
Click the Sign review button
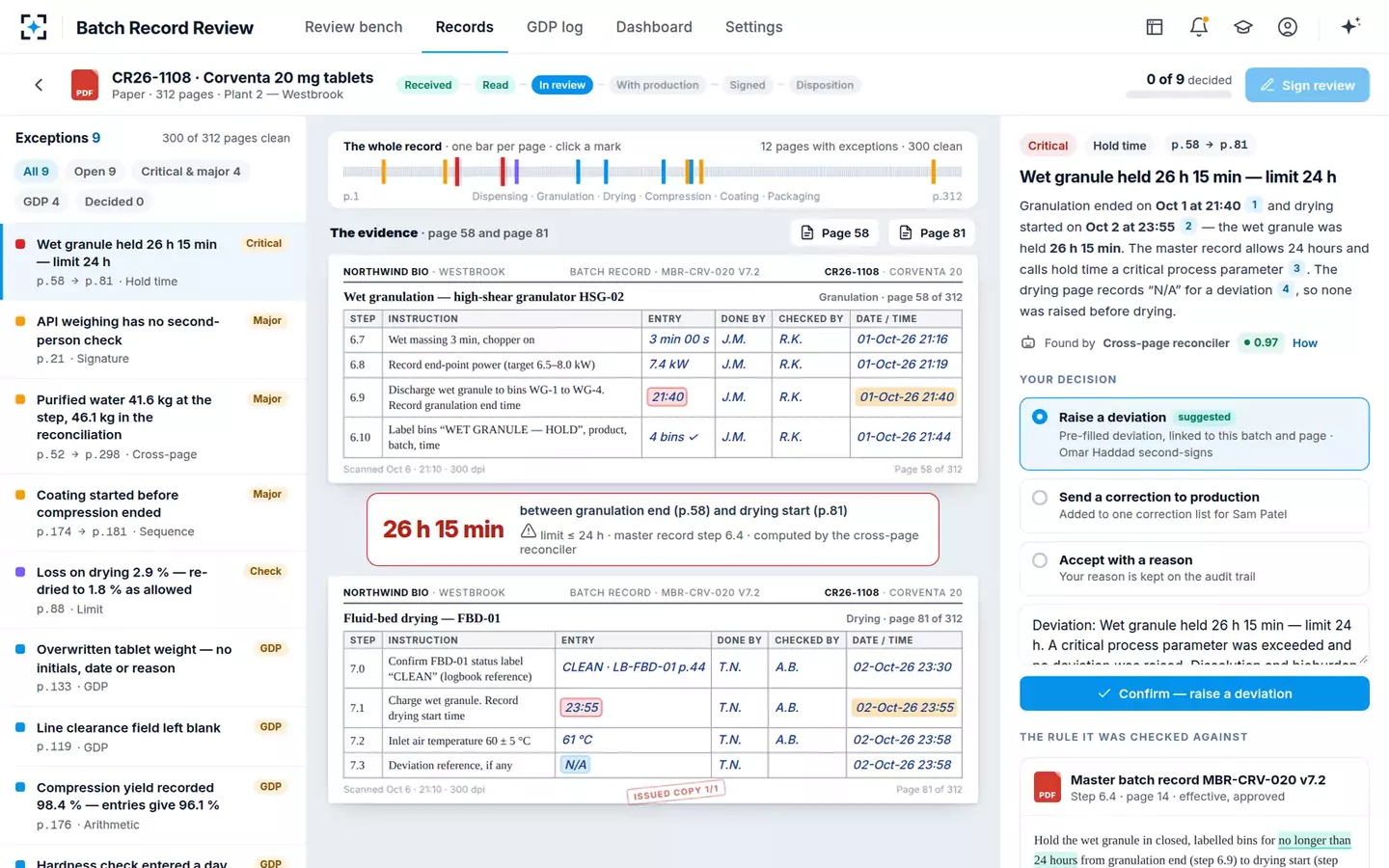(x=1307, y=85)
